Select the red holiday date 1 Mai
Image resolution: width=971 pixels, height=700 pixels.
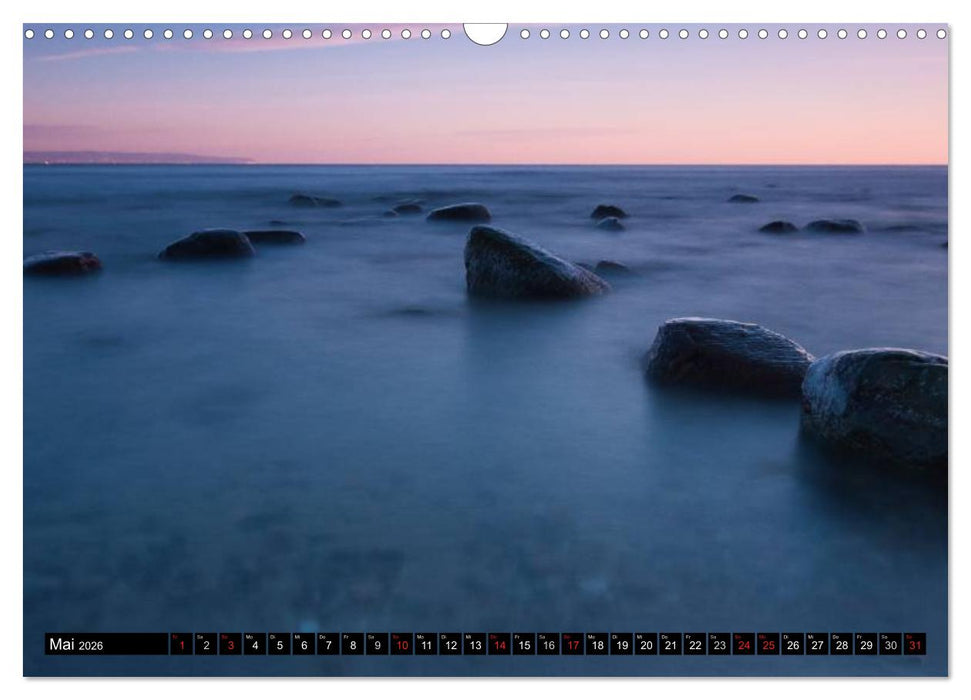(182, 645)
